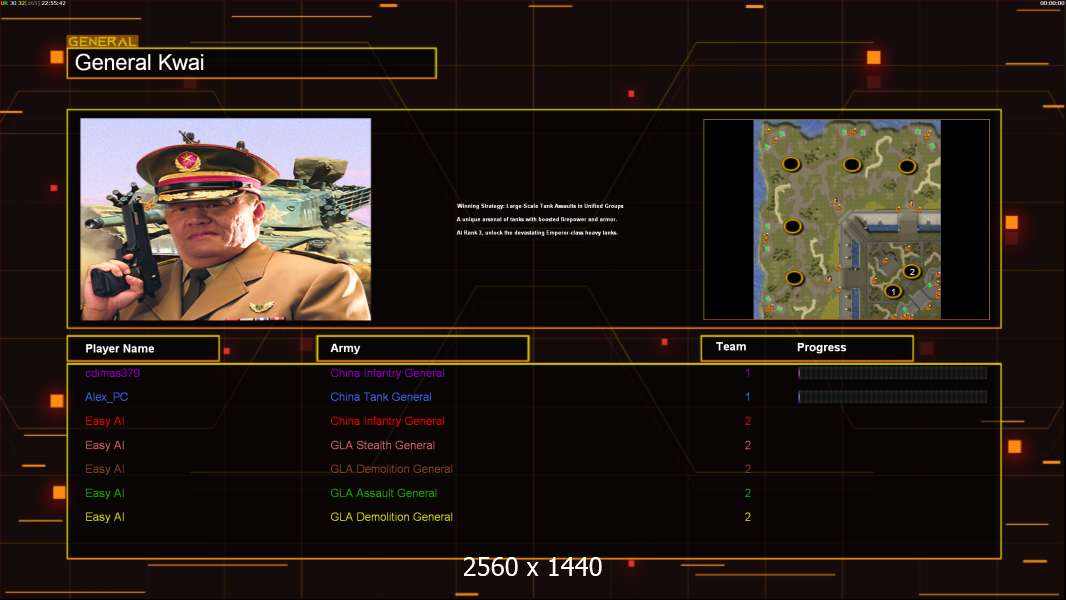This screenshot has width=1066, height=600.
Task: Select the empty top-middle start position on the map
Action: point(851,164)
